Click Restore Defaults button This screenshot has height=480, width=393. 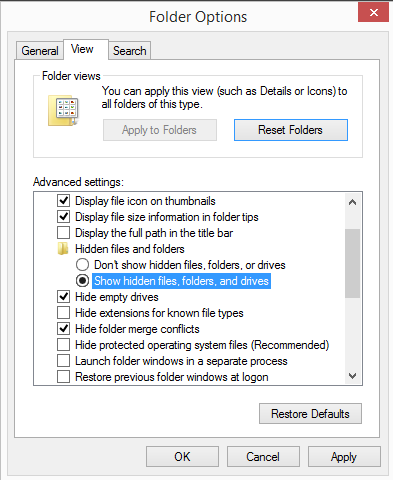pos(310,414)
